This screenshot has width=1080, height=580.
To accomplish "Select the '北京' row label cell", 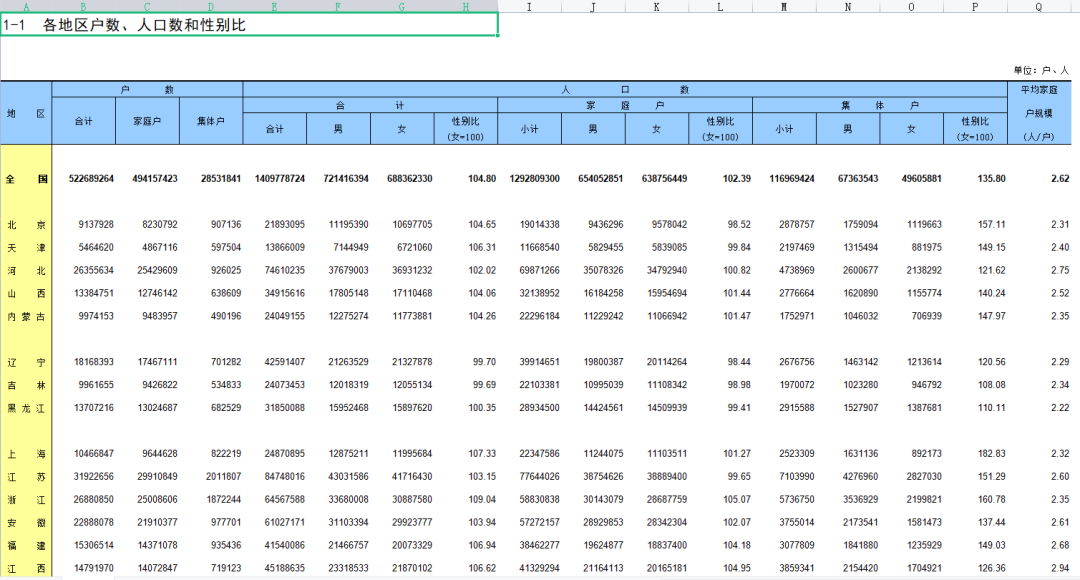I will point(26,225).
